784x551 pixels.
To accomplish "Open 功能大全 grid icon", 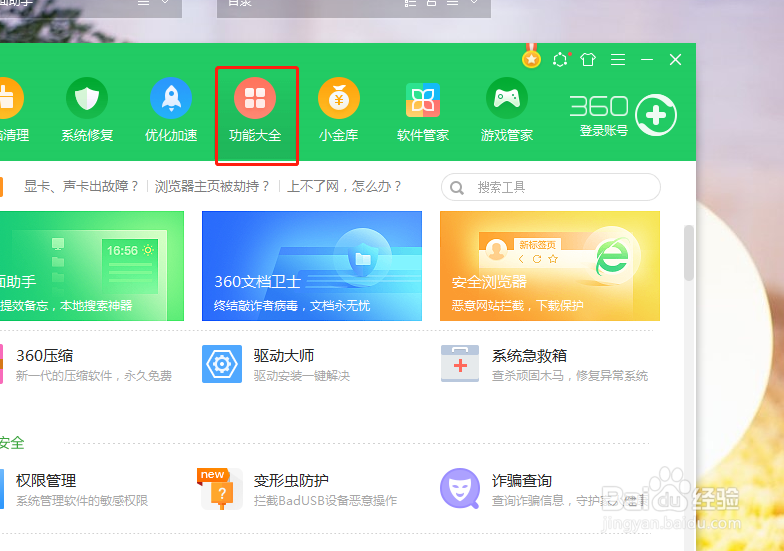I will [255, 98].
